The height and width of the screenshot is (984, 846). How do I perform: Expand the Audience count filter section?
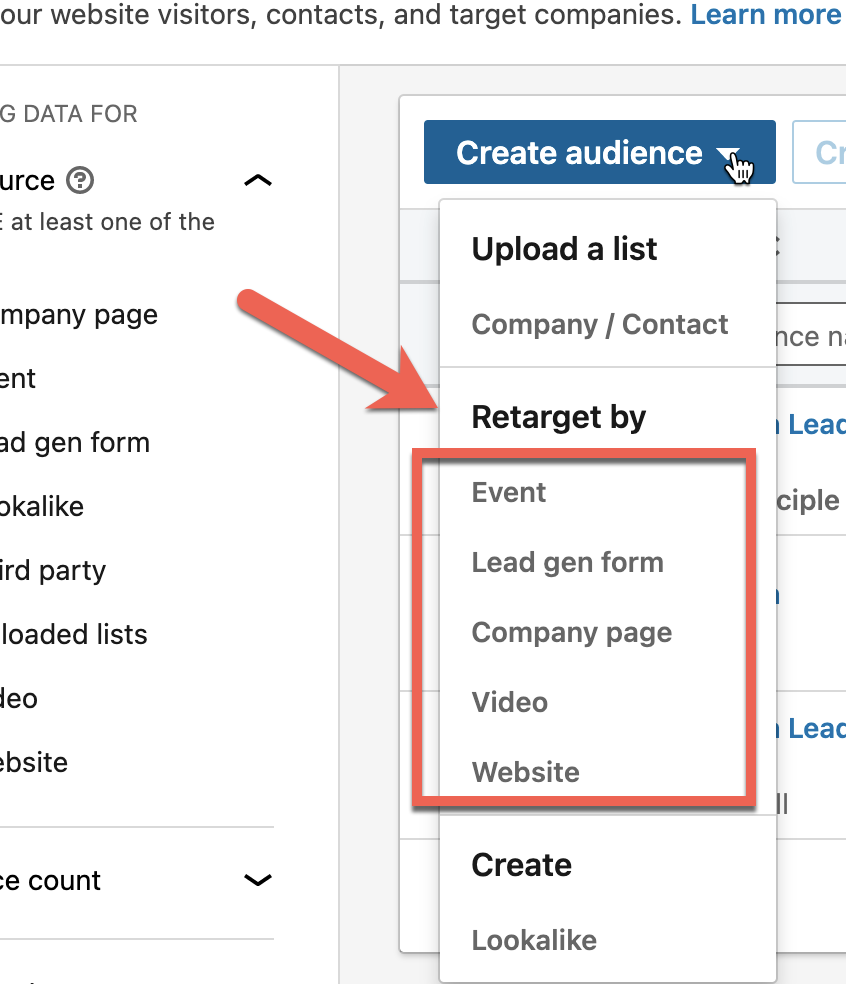click(x=258, y=880)
